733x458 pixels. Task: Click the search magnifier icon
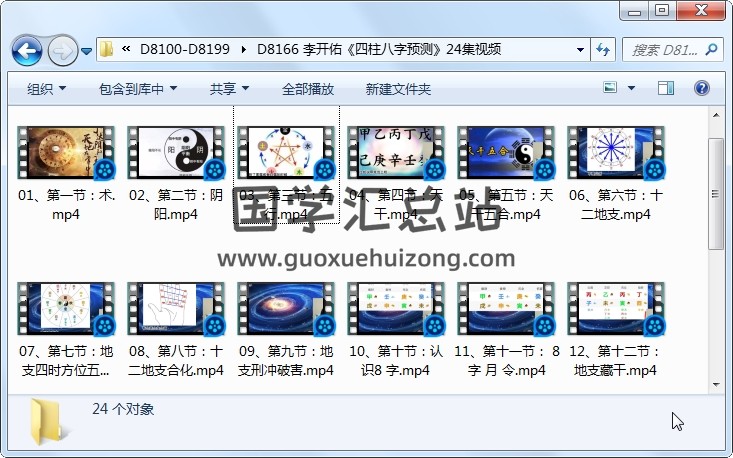(713, 49)
